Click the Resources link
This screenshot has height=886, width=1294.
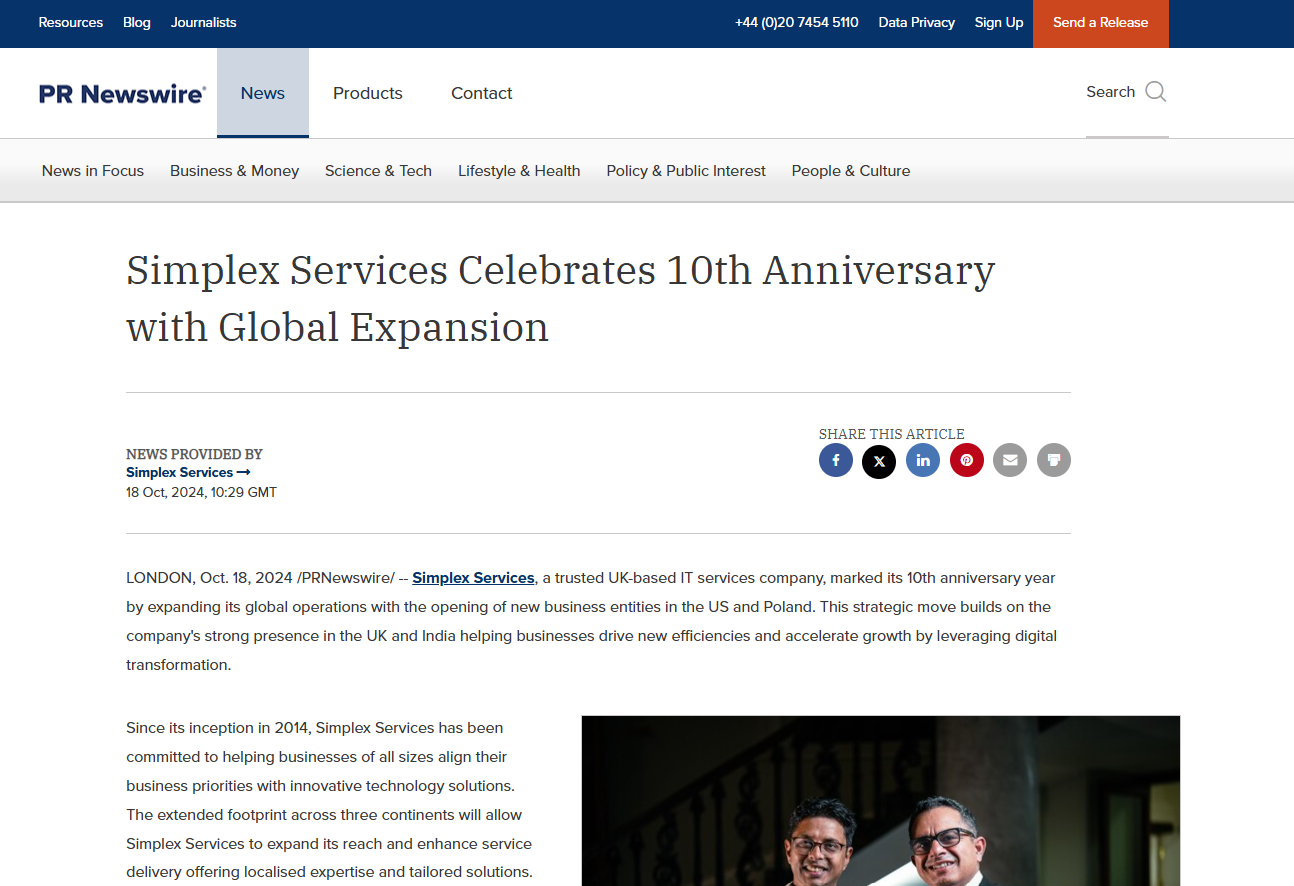(x=71, y=22)
